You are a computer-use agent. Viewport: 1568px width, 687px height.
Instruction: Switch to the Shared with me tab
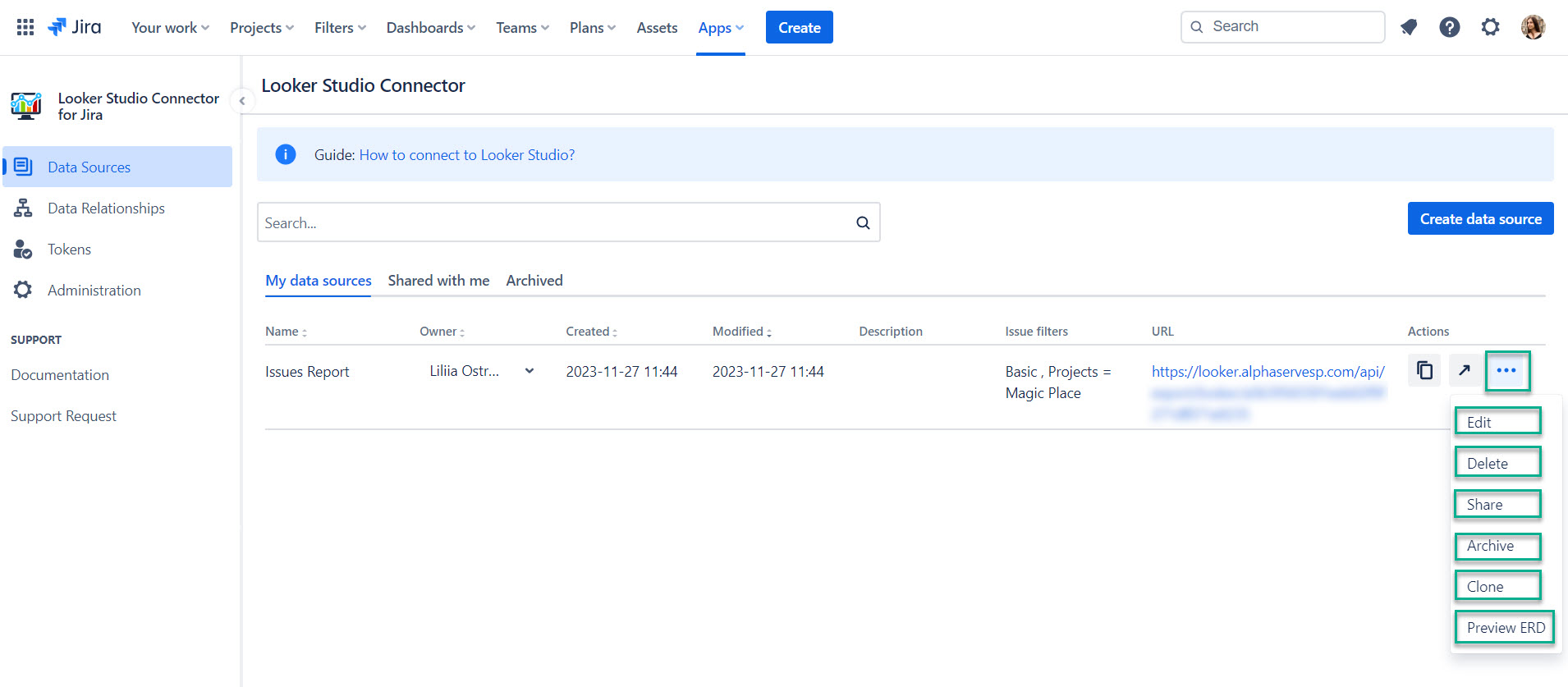438,281
